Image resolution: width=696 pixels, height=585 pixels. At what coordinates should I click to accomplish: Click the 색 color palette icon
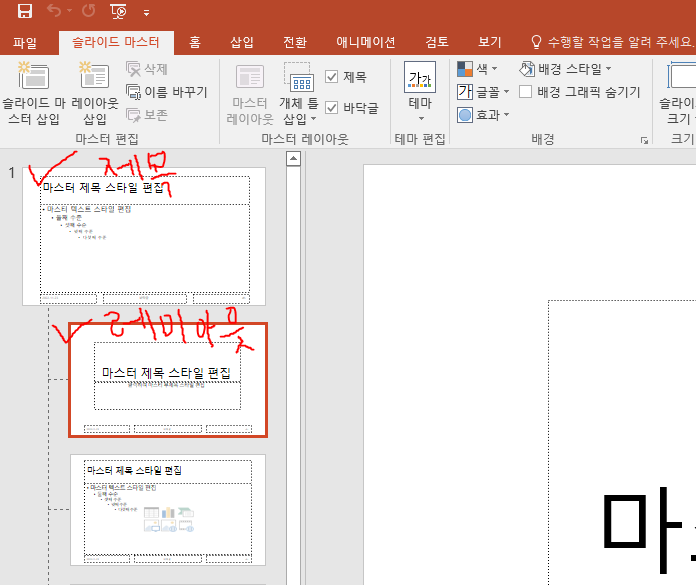[x=465, y=69]
